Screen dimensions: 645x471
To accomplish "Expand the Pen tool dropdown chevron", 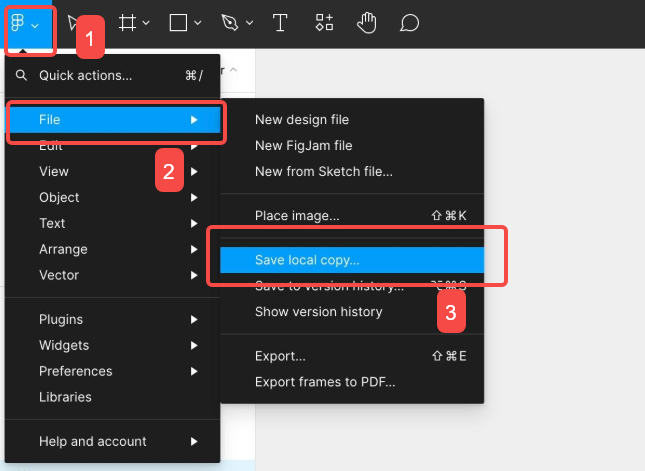I will tap(250, 23).
